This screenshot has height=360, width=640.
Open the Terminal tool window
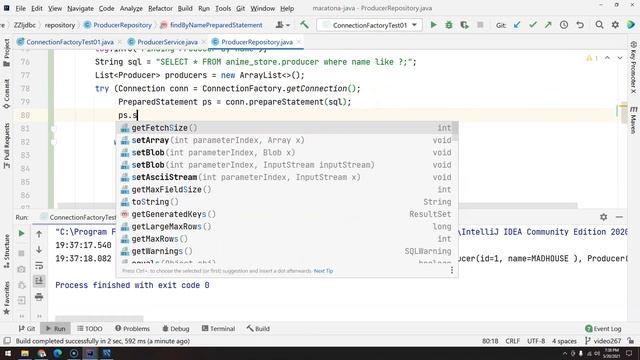click(x=218, y=329)
